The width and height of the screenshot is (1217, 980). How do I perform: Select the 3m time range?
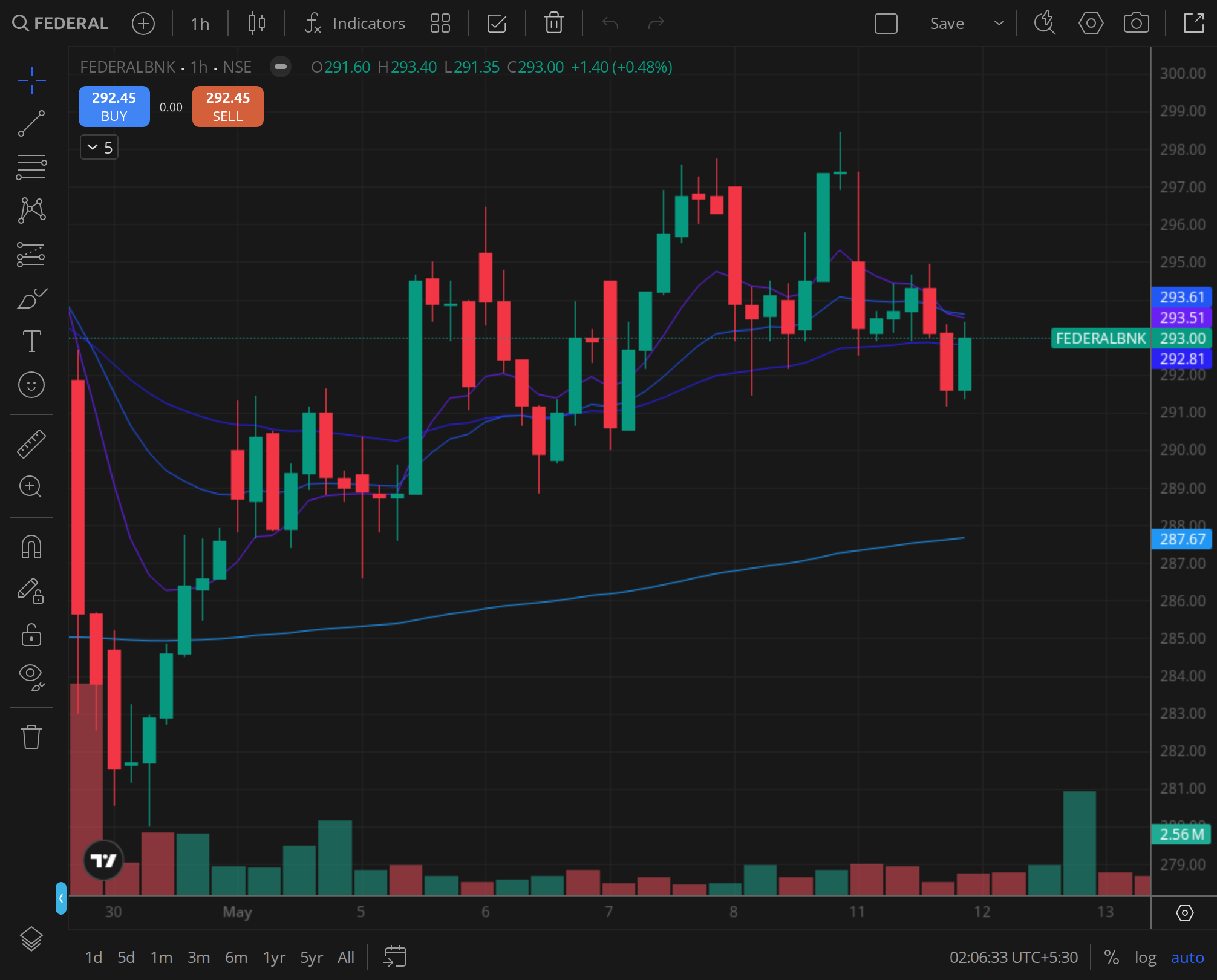[199, 958]
